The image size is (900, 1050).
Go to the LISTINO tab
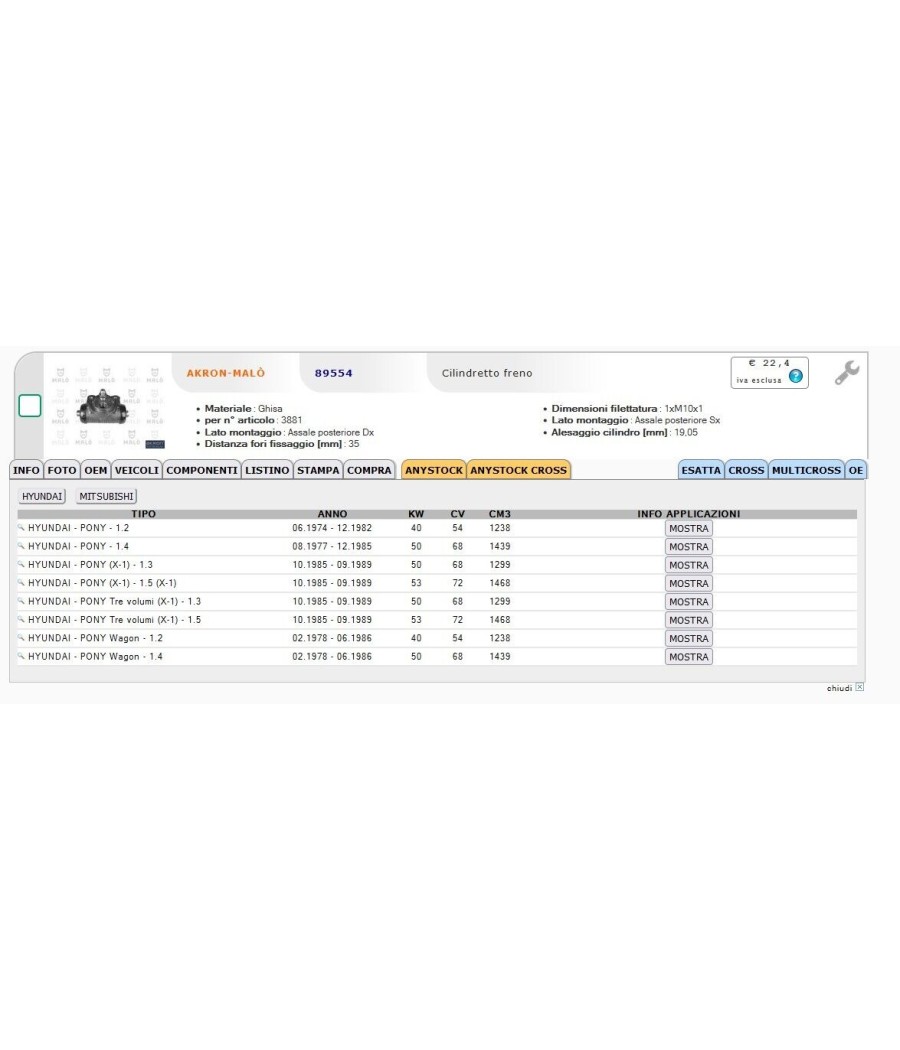click(x=267, y=470)
